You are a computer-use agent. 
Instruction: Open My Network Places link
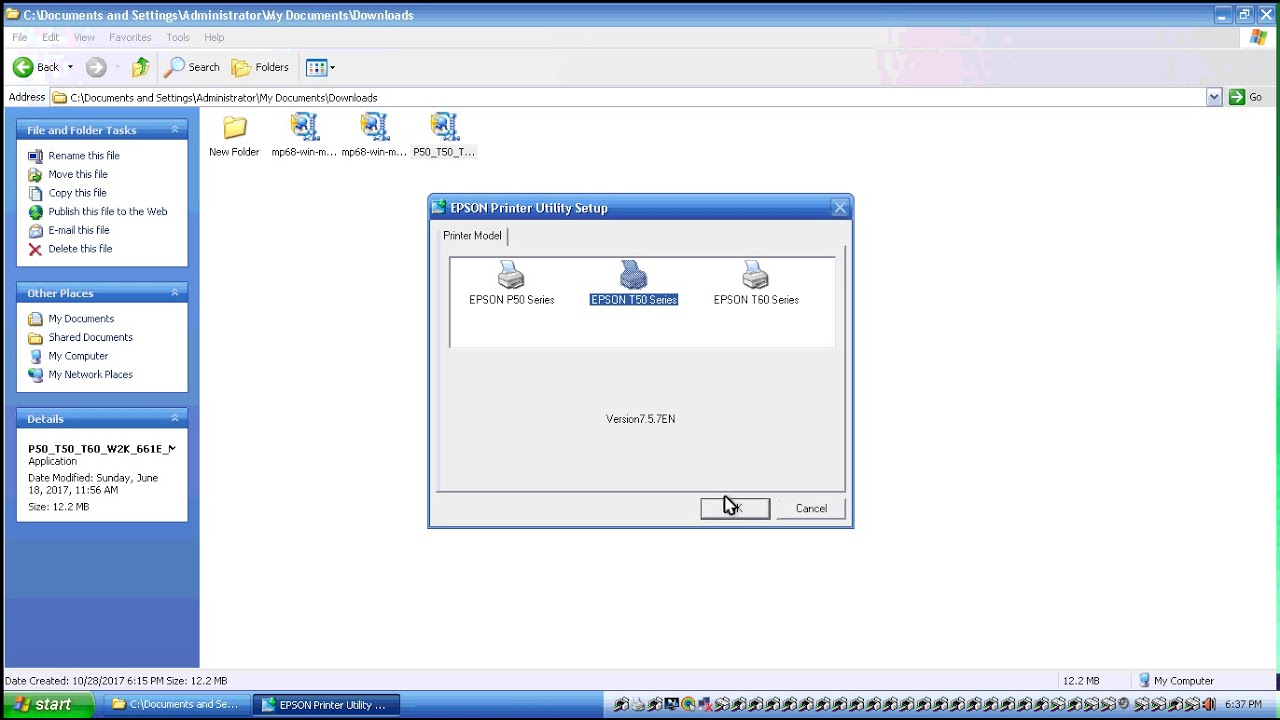(x=90, y=375)
